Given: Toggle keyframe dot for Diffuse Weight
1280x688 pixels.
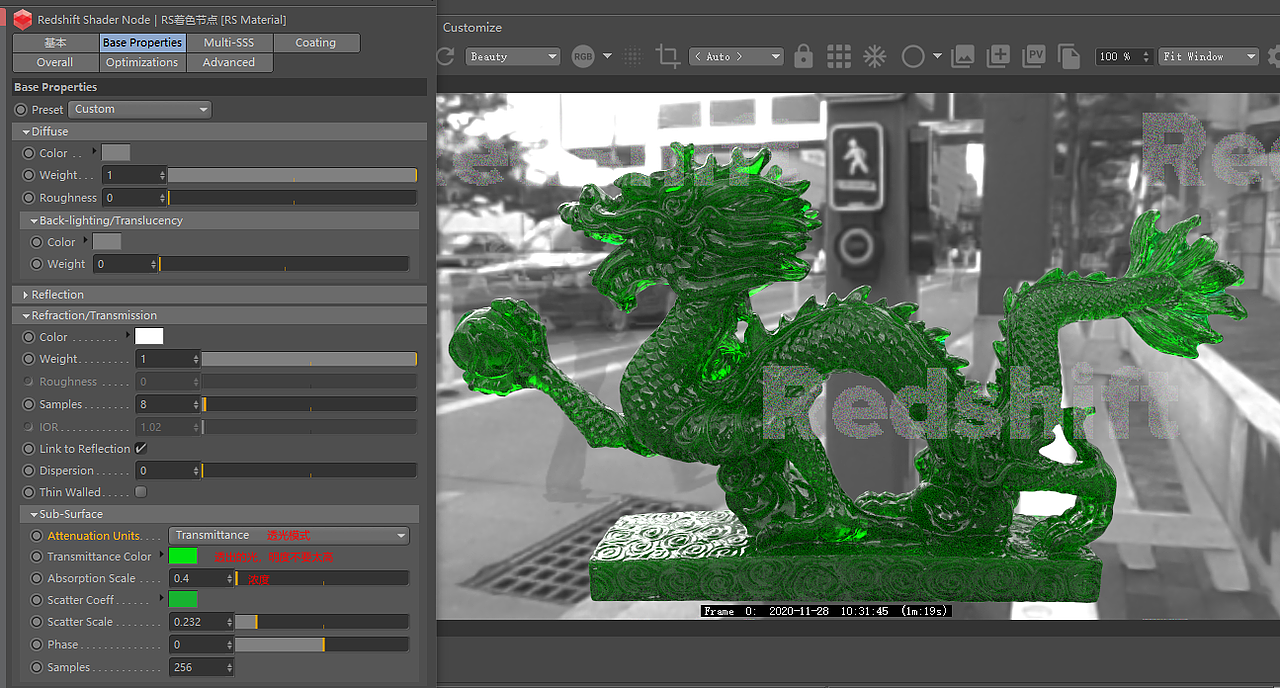Looking at the screenshot, I should tap(29, 175).
